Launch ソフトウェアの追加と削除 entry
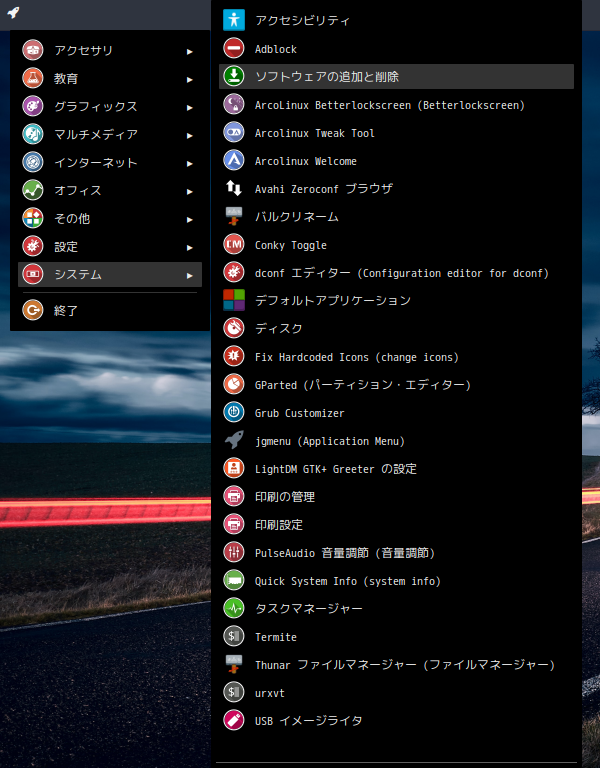Screen dimensions: 600x768 point(396,76)
